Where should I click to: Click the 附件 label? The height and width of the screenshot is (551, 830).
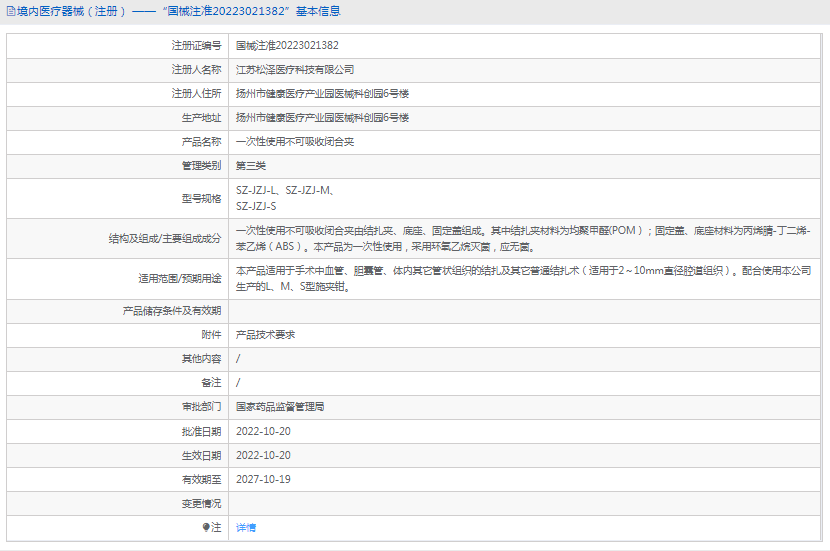(x=211, y=335)
